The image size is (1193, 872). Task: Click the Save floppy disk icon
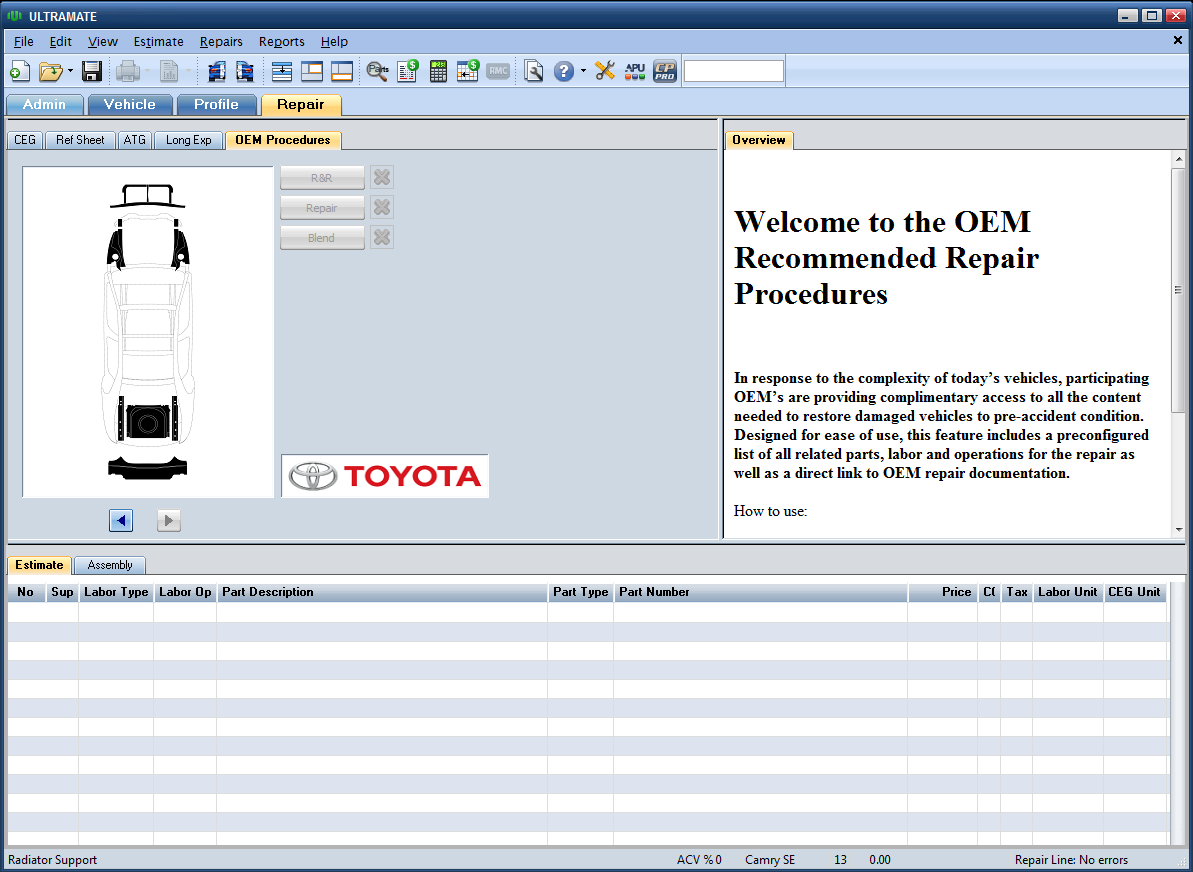click(x=92, y=71)
